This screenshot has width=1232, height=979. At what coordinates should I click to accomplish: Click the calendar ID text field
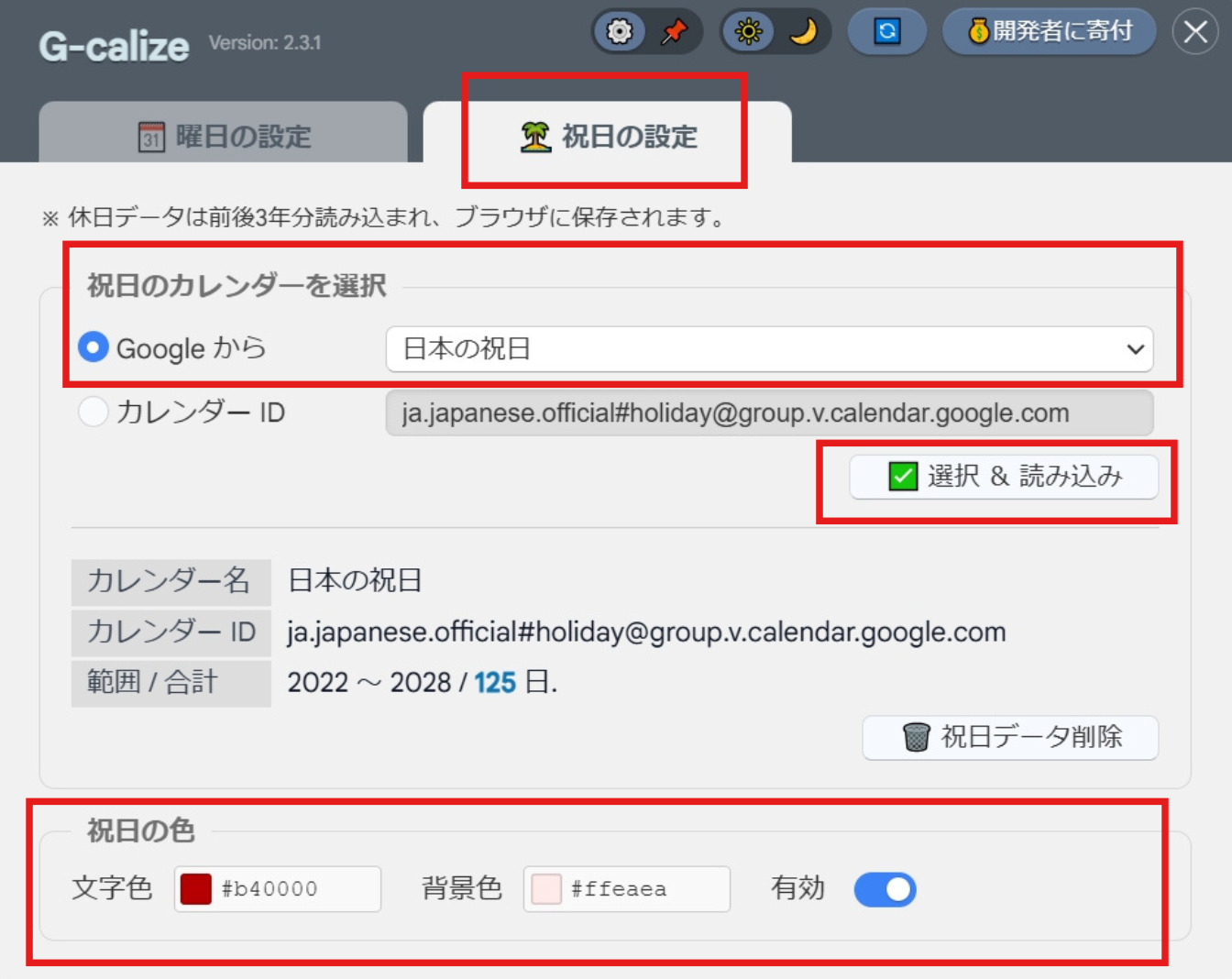(x=768, y=413)
